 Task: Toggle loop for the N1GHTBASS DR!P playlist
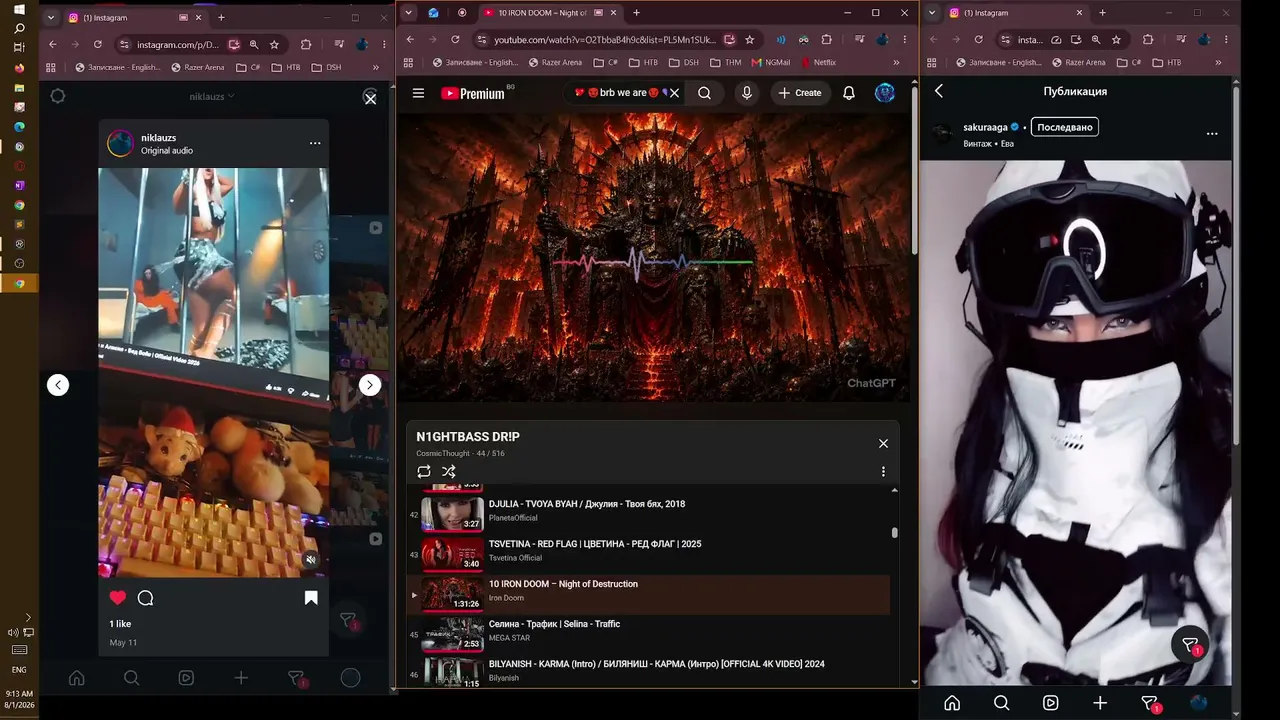coord(424,472)
